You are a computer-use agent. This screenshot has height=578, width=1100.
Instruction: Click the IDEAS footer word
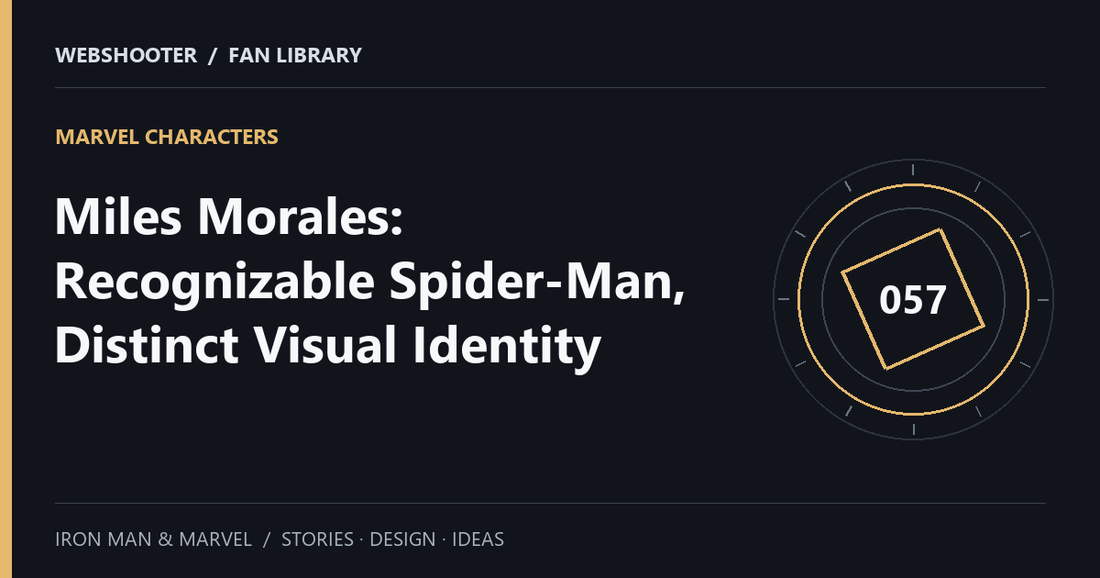point(478,539)
